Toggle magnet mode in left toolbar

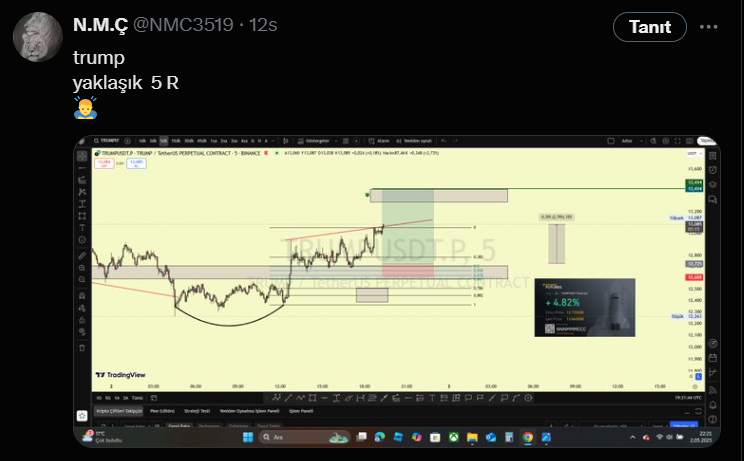point(82,295)
